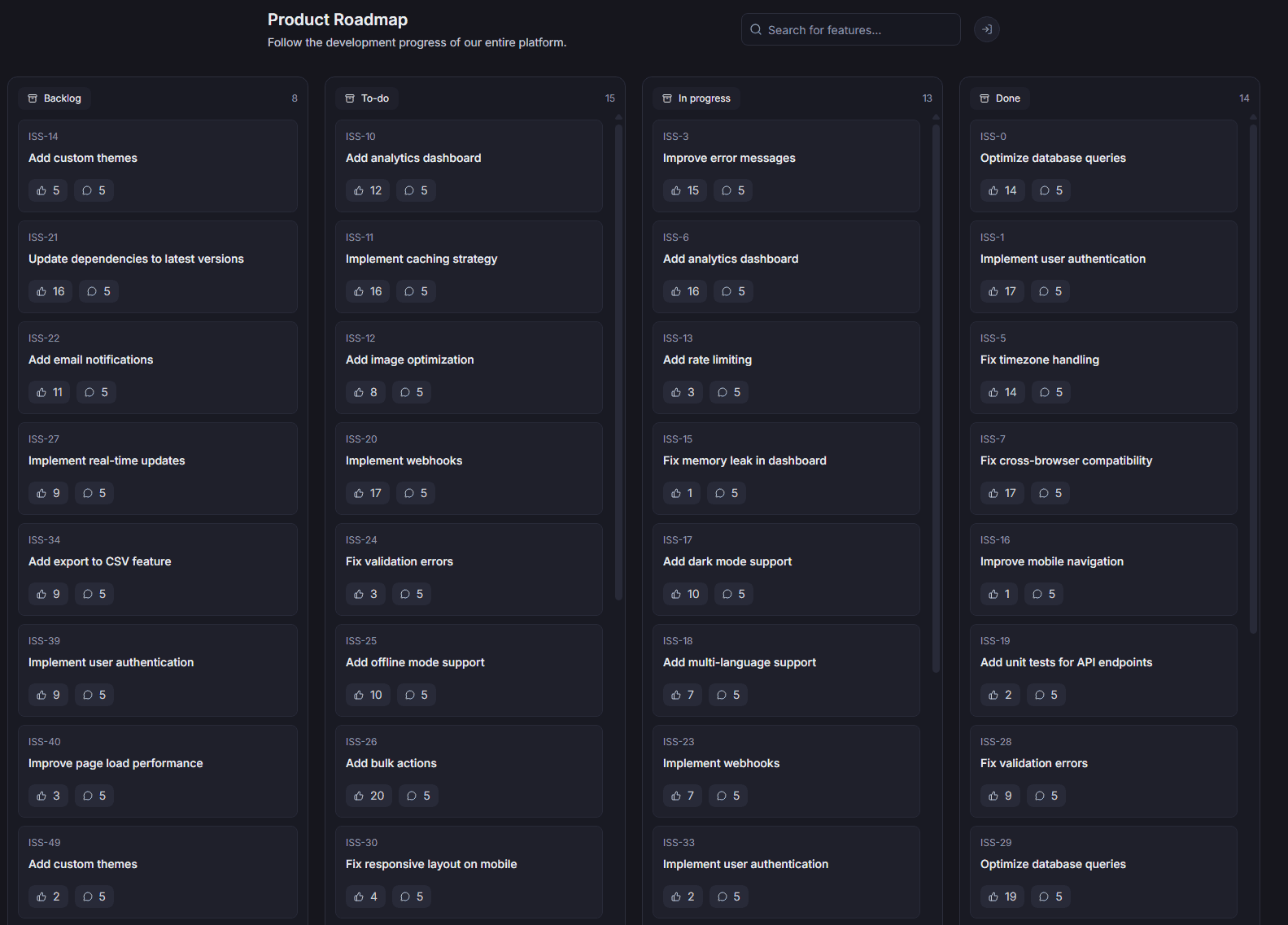Upvote Improve error messages card
1288x925 pixels.
click(685, 190)
